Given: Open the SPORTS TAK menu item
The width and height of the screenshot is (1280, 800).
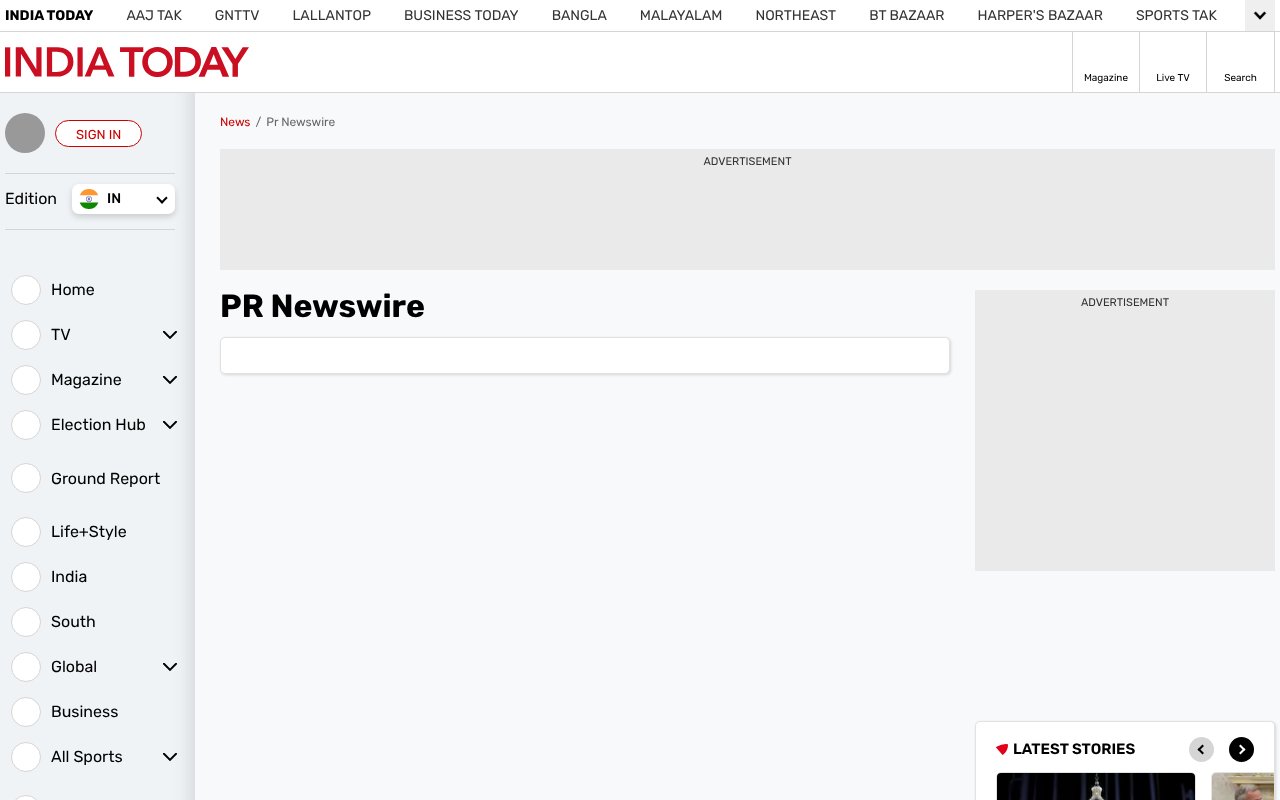Looking at the screenshot, I should pos(1176,15).
